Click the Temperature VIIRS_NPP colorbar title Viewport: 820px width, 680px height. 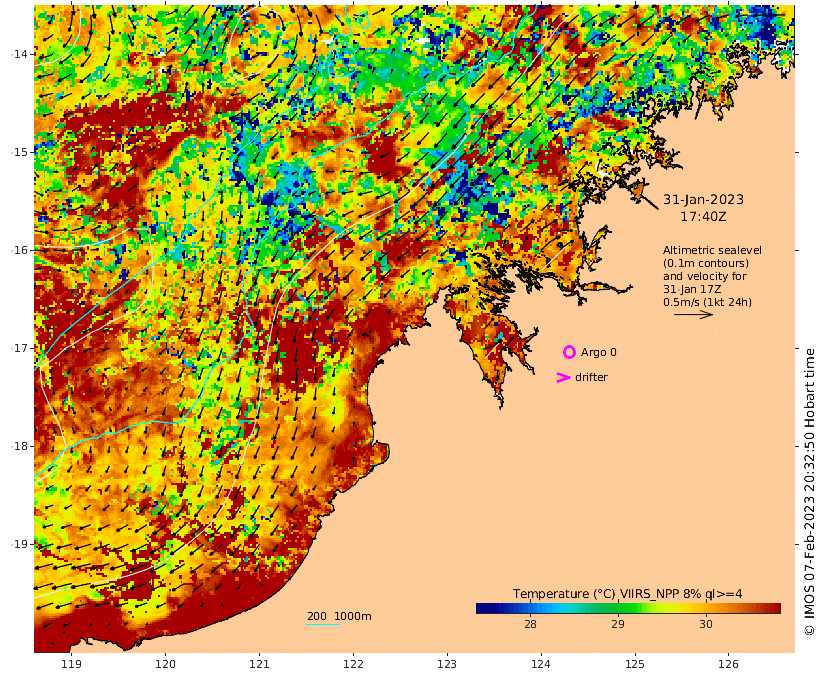click(x=627, y=594)
